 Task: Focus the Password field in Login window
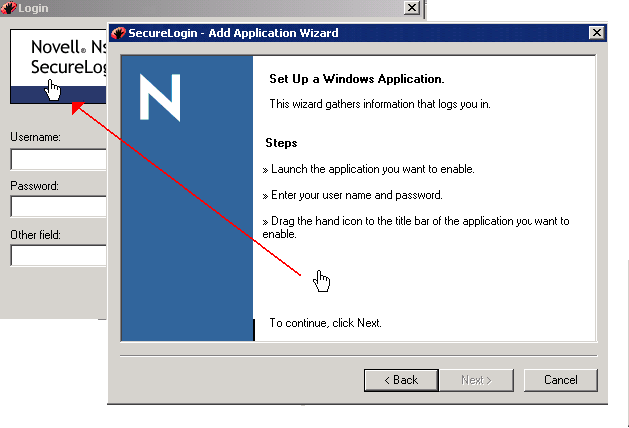[59, 207]
